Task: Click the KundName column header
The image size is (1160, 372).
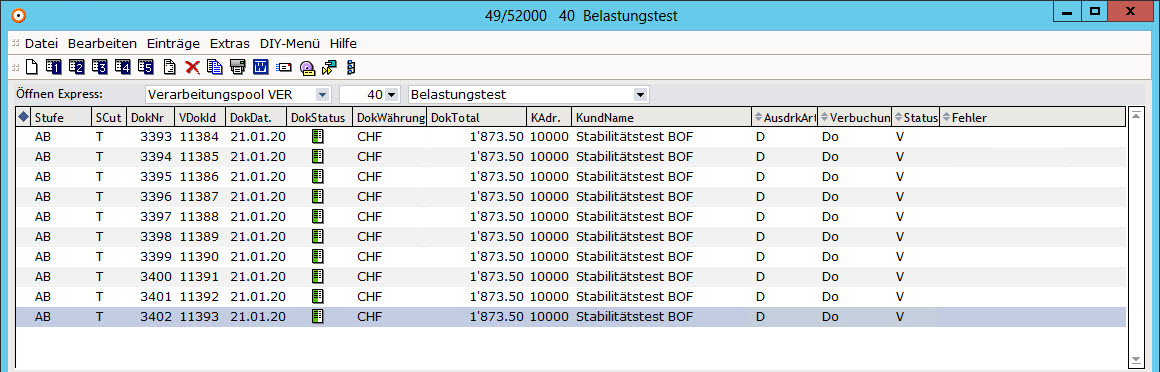Action: (x=661, y=117)
